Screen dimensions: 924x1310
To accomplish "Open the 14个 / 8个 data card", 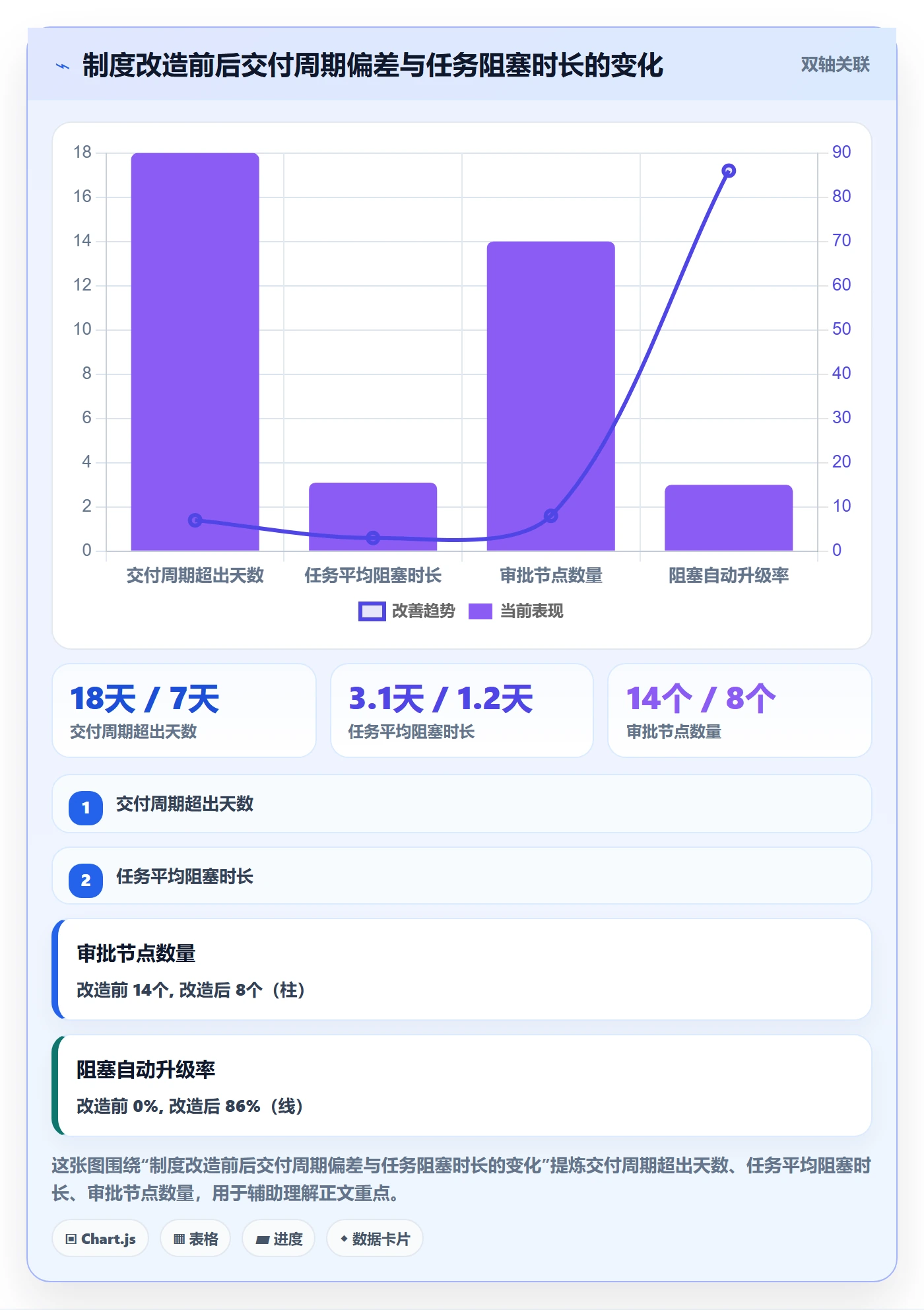I will 740,710.
